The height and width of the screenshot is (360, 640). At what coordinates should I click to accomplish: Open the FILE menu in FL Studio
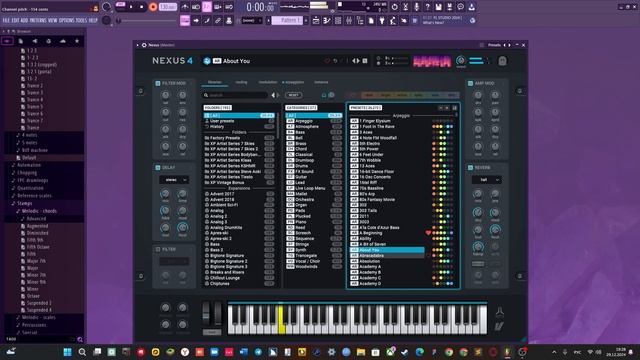click(6, 20)
